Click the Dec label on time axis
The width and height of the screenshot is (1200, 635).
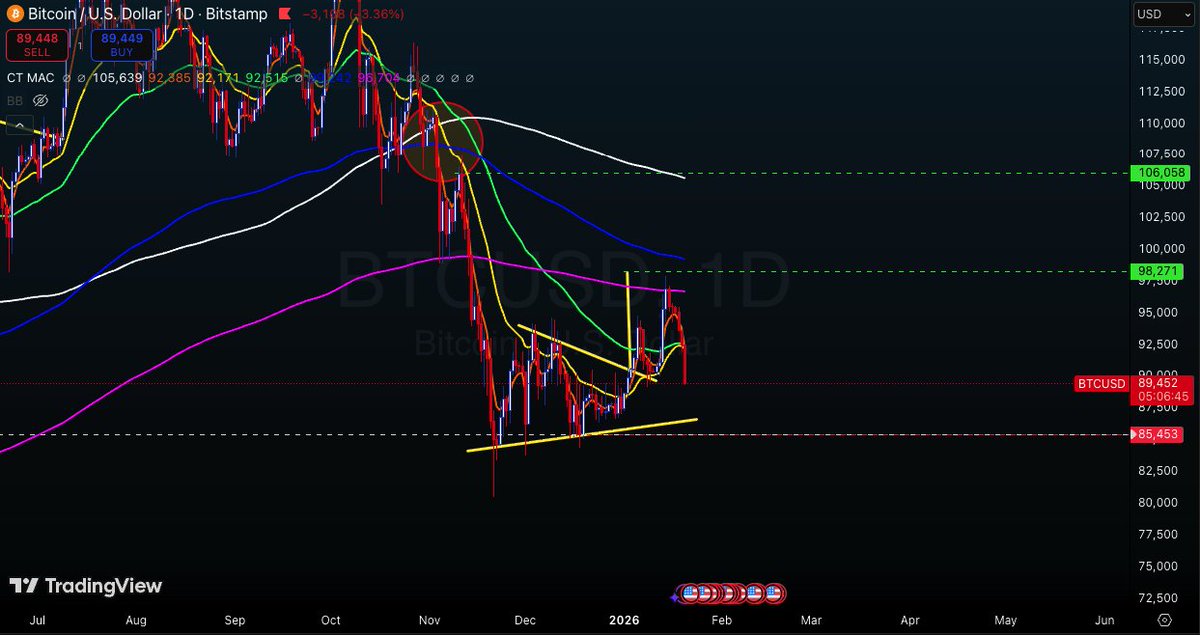click(x=526, y=619)
